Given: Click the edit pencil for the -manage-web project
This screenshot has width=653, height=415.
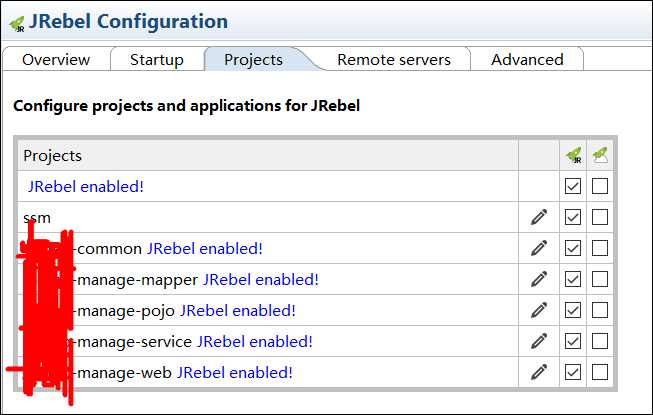Looking at the screenshot, I should pyautogui.click(x=539, y=372).
